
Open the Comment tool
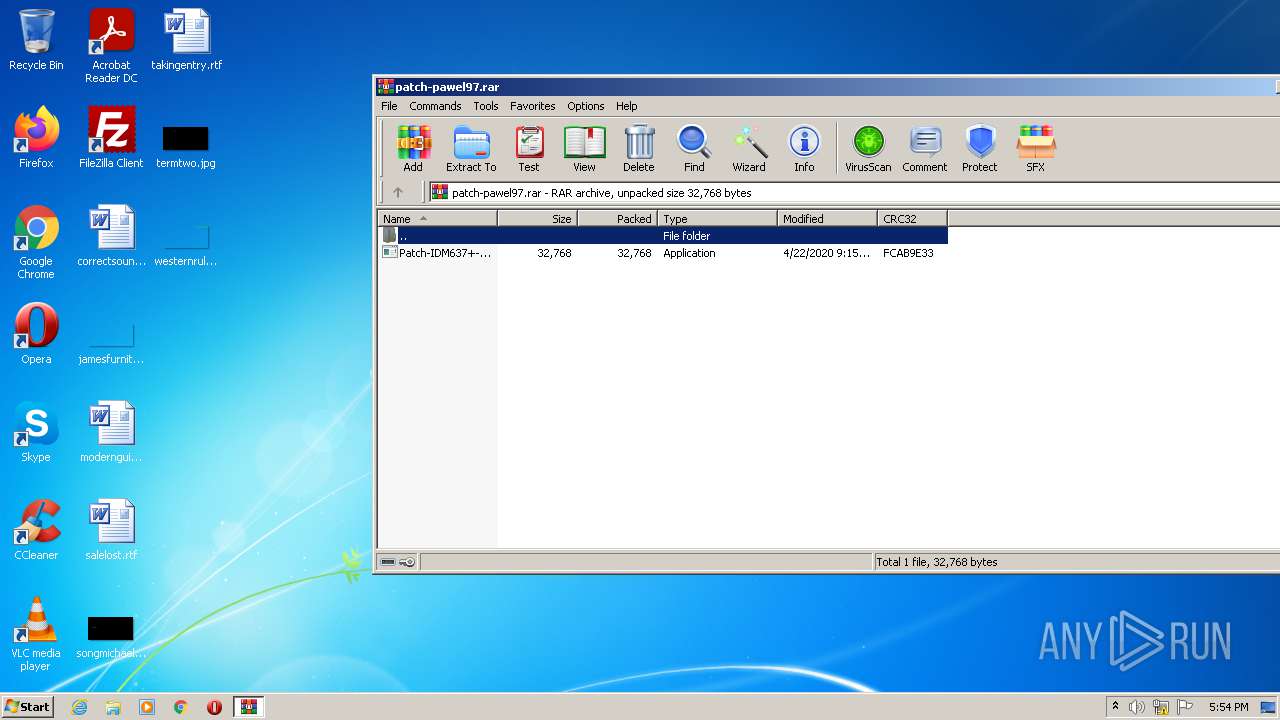(x=925, y=148)
